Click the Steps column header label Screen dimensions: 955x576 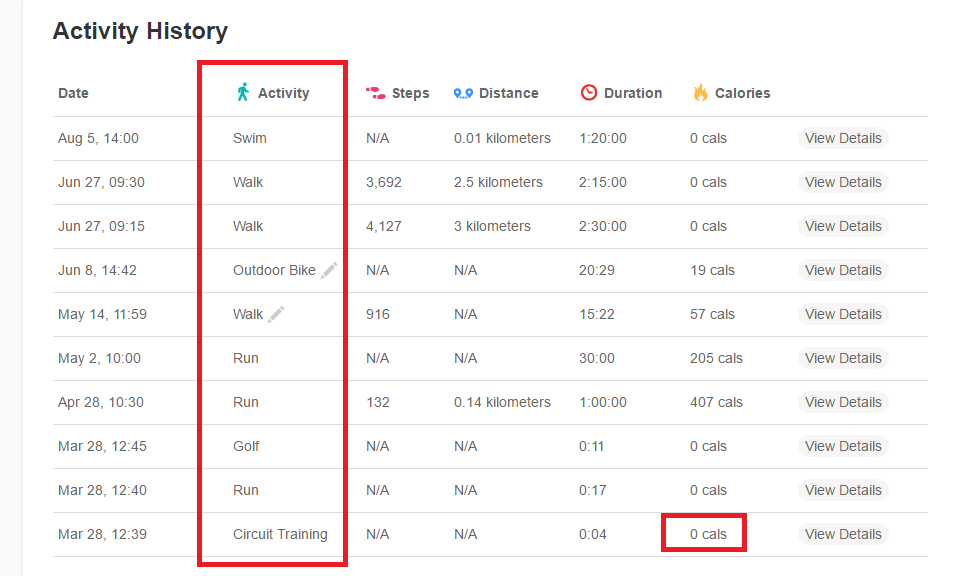410,93
